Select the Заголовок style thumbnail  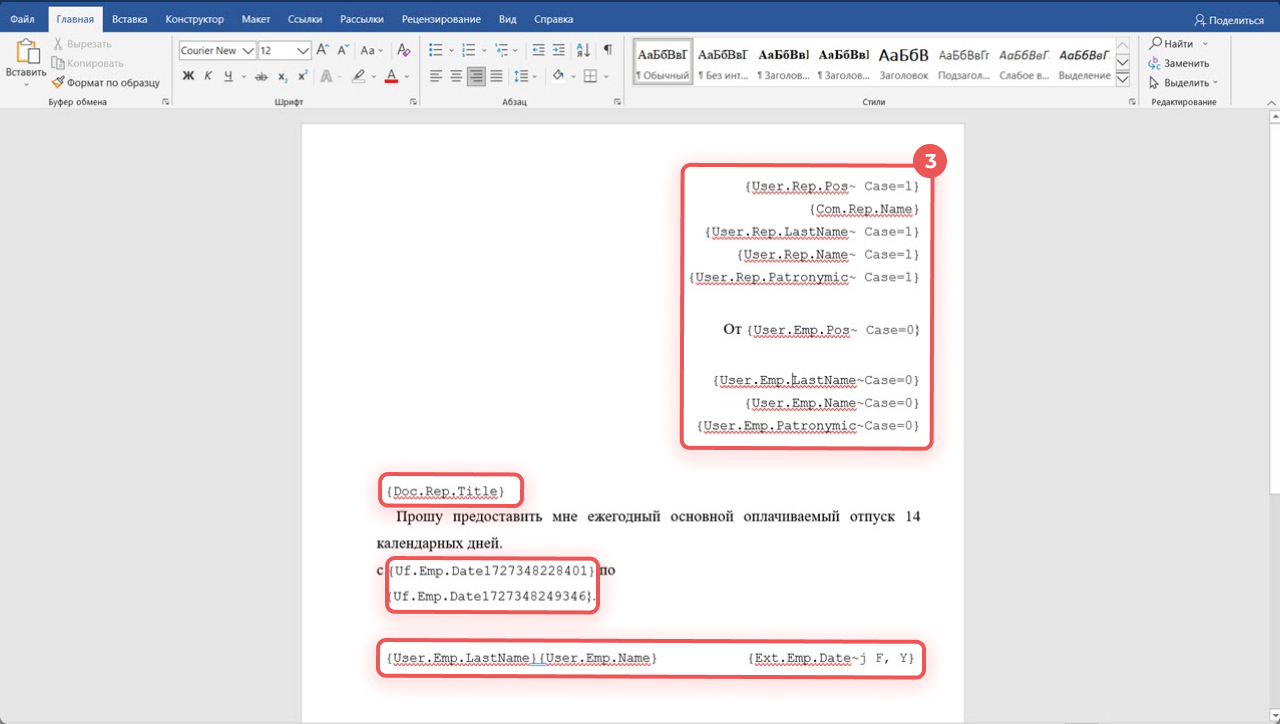[x=903, y=63]
